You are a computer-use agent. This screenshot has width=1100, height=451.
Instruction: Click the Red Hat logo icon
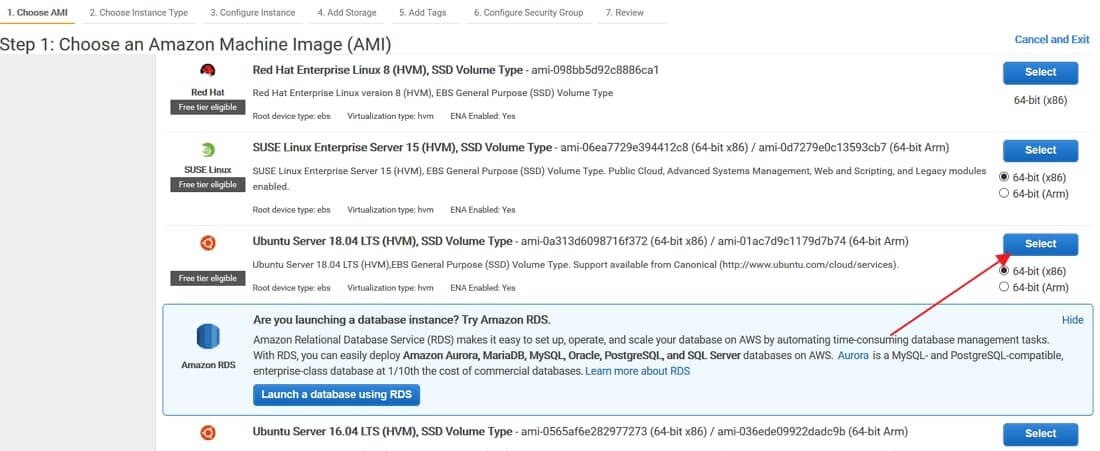coord(207,70)
